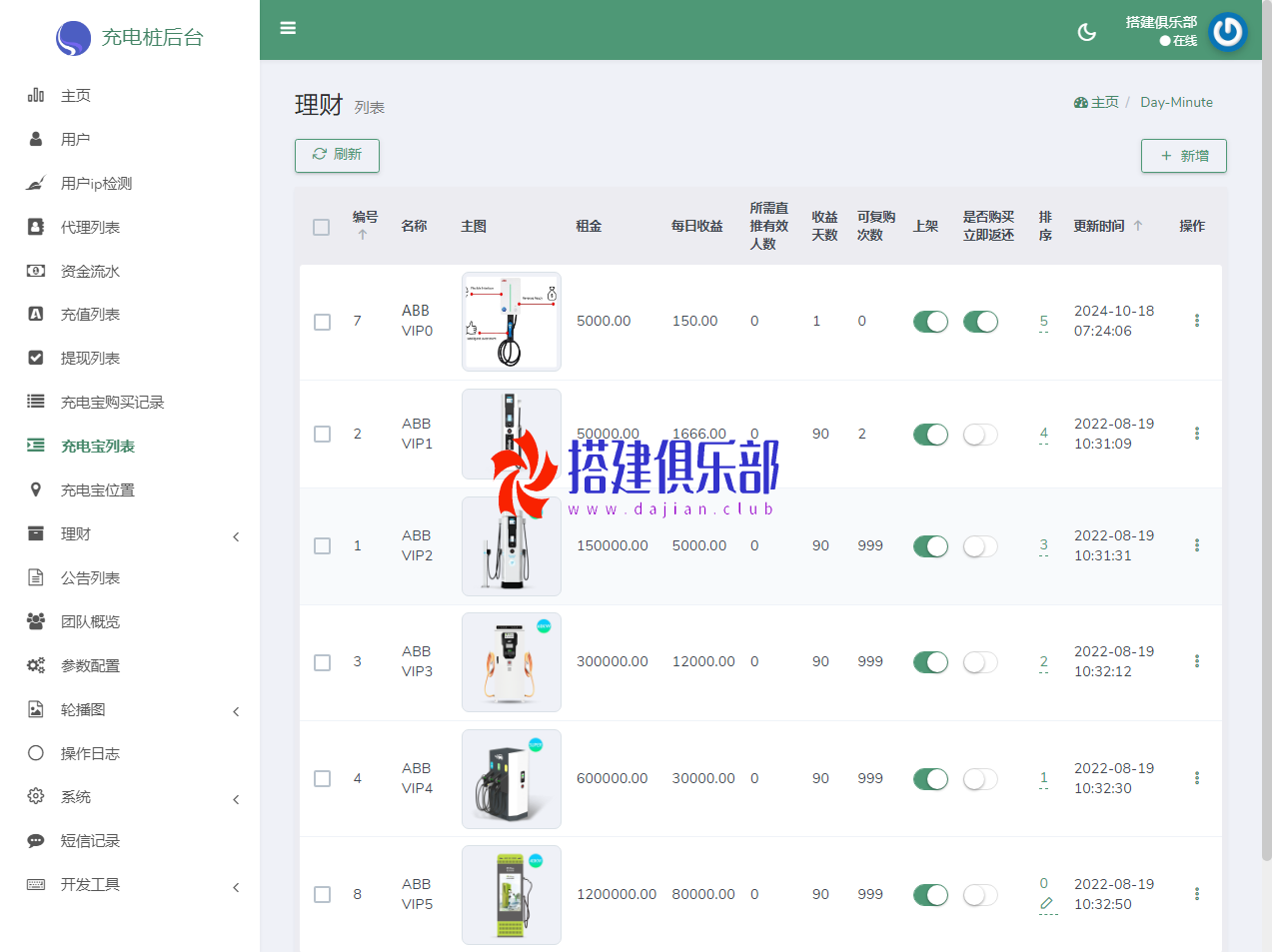
Task: Open actions menu for ABB VIP1 row
Action: pyautogui.click(x=1197, y=434)
